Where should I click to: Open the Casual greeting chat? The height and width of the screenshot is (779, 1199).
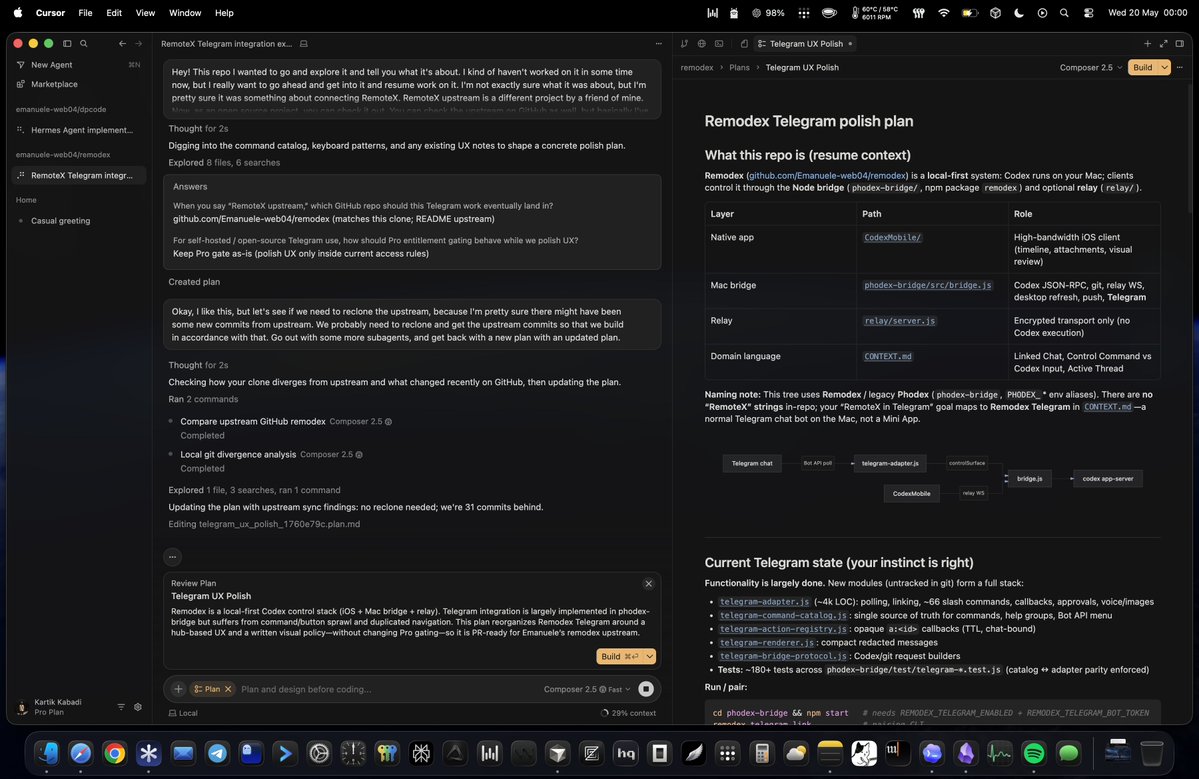(79, 221)
